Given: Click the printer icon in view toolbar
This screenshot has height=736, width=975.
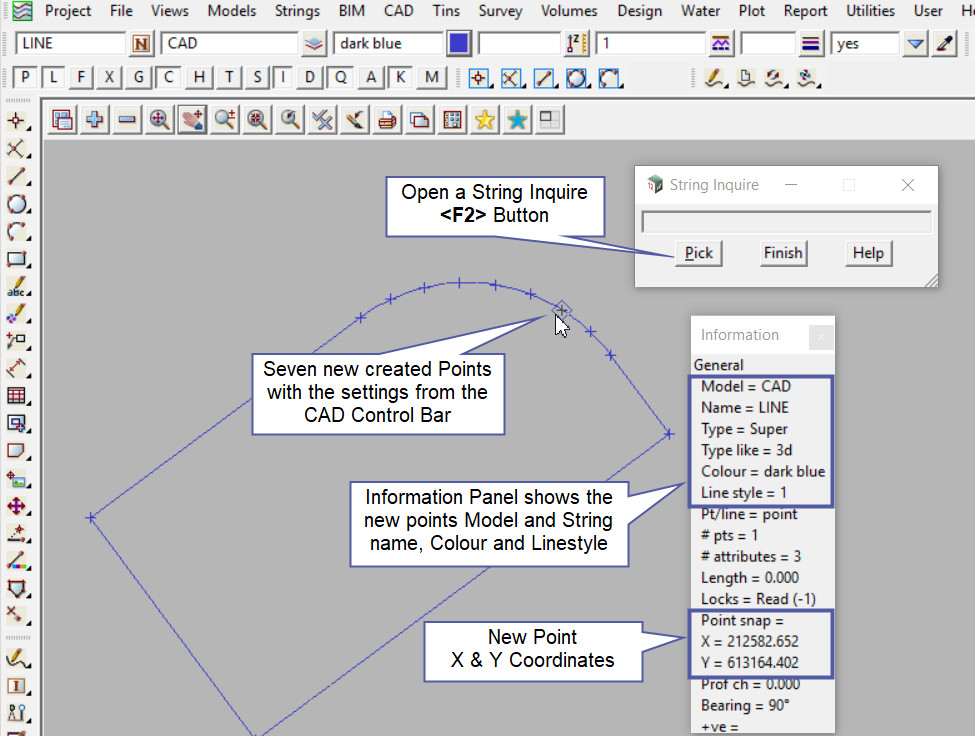Looking at the screenshot, I should 387,120.
